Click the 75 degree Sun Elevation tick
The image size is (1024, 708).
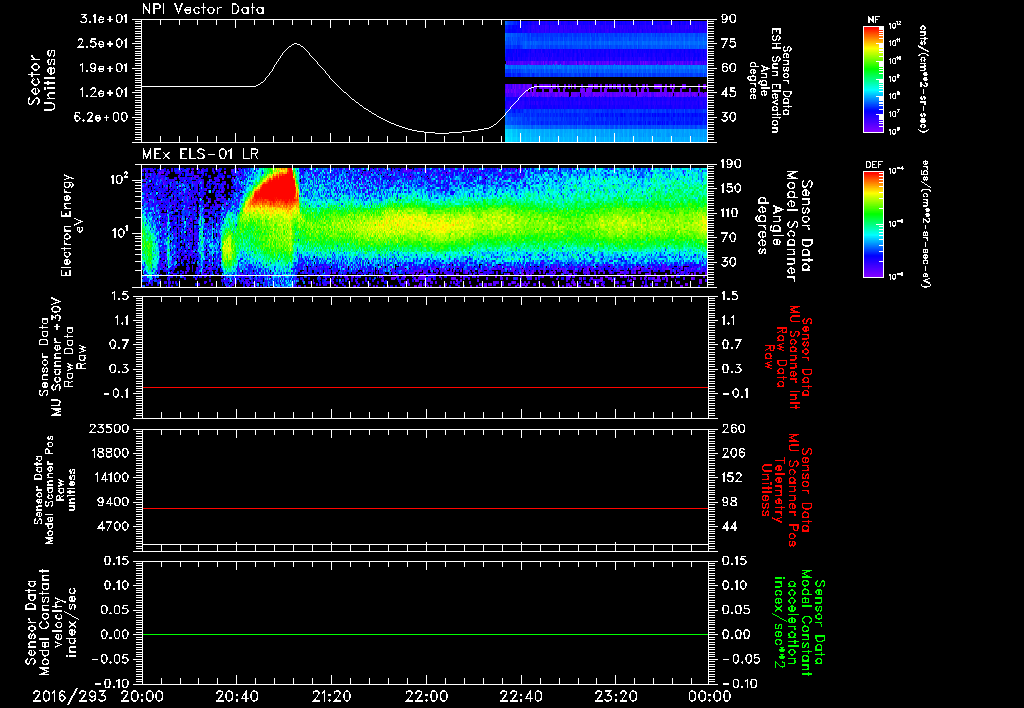pos(729,43)
